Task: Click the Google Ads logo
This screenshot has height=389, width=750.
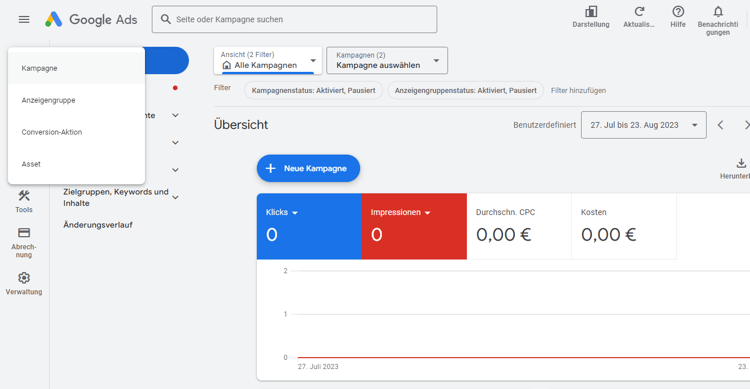Action: (91, 20)
